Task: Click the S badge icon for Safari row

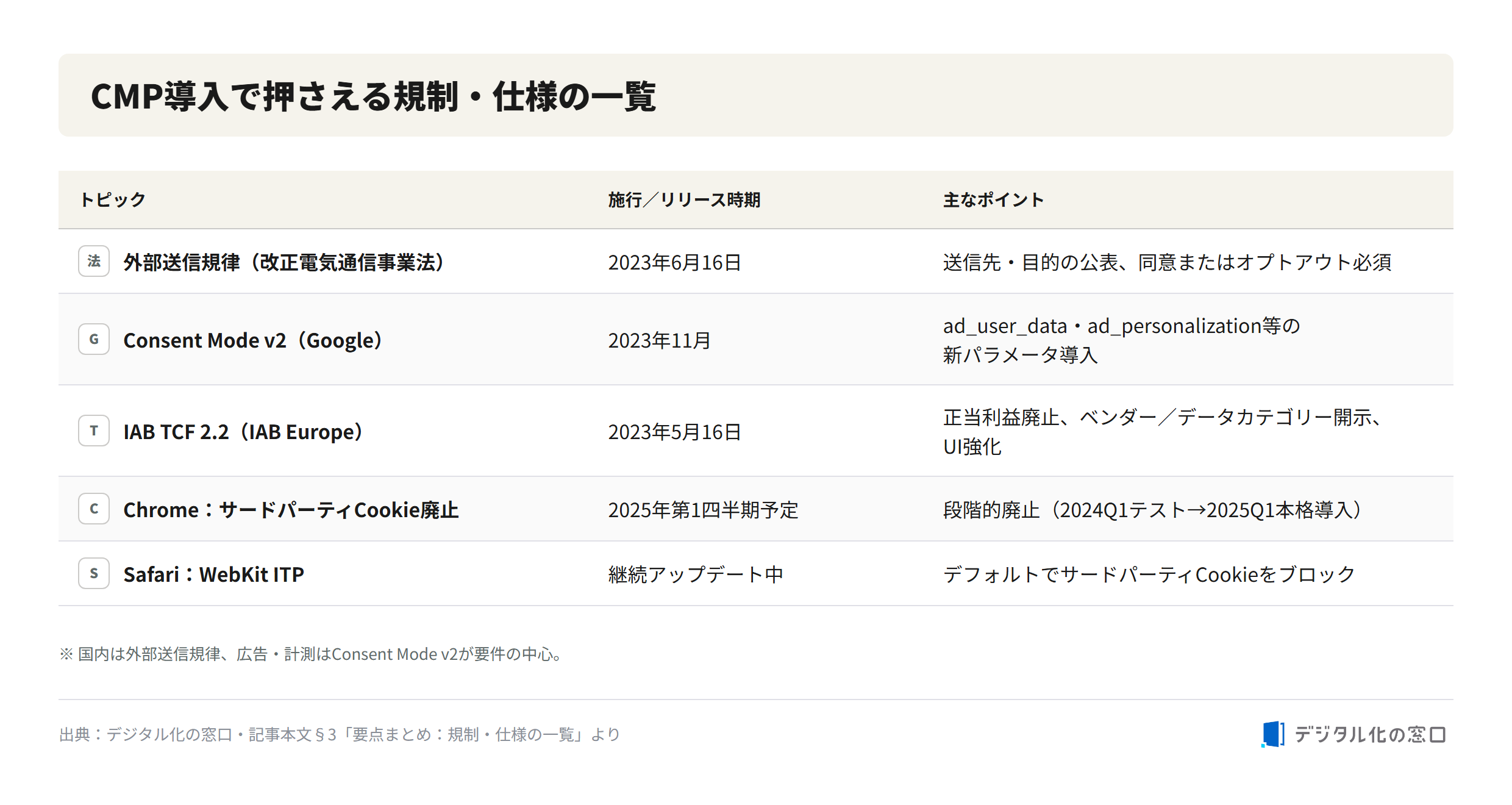Action: tap(94, 573)
